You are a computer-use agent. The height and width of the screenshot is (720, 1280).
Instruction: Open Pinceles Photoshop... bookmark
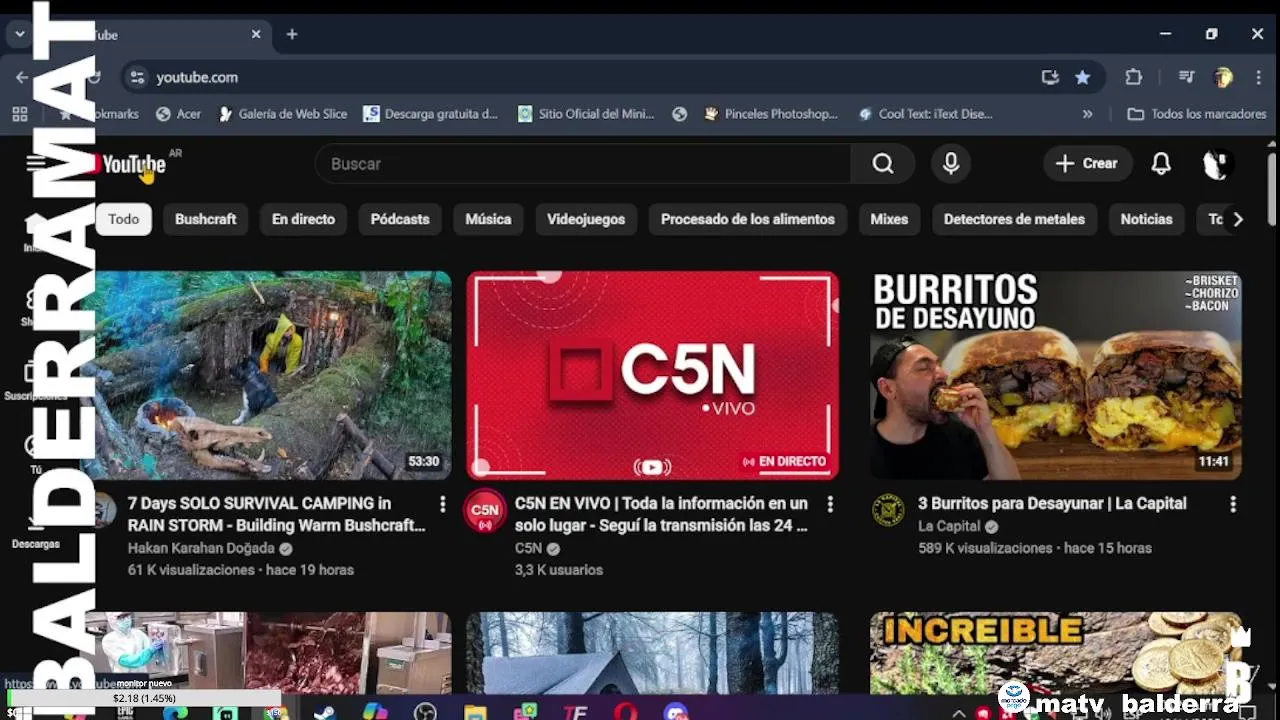771,114
